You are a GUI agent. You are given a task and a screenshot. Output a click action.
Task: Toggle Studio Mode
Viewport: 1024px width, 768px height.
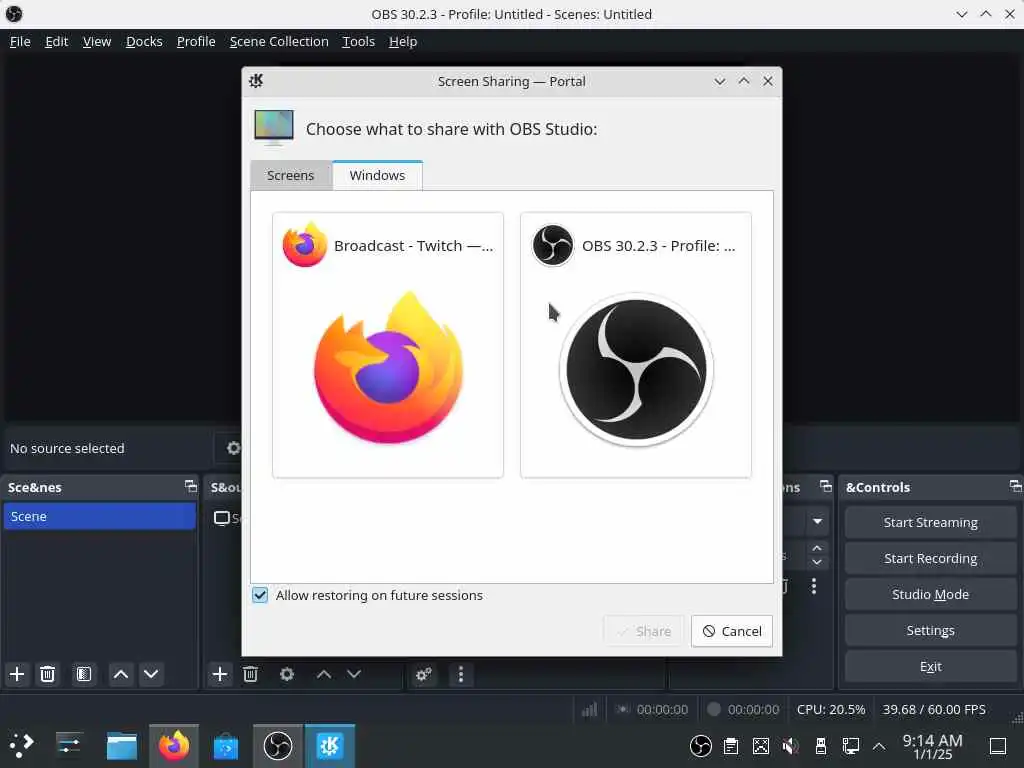pyautogui.click(x=930, y=594)
